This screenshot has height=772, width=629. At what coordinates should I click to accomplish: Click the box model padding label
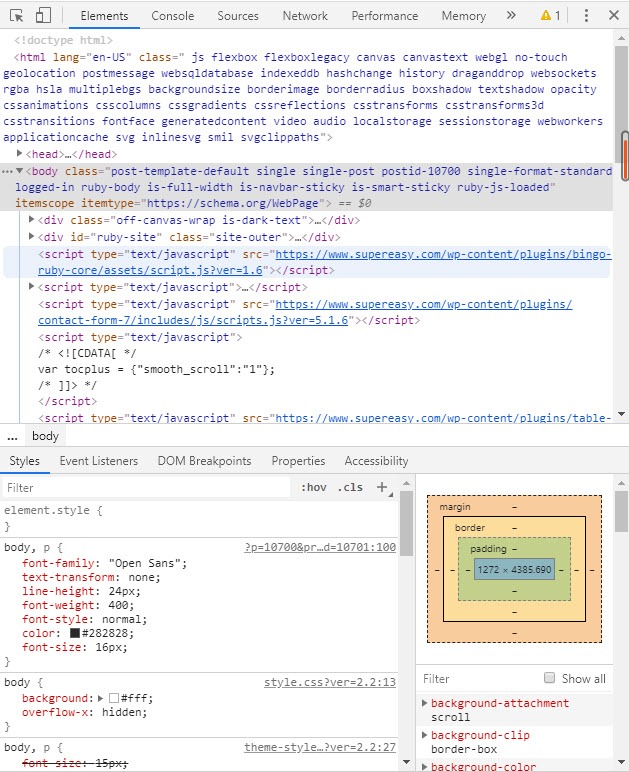coord(488,548)
